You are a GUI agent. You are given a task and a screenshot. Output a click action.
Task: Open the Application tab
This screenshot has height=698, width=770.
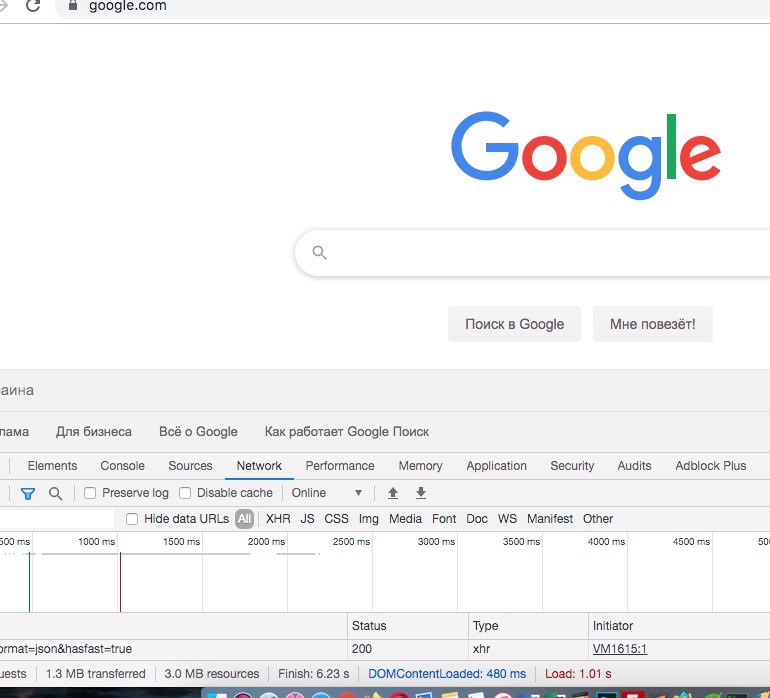coord(496,466)
